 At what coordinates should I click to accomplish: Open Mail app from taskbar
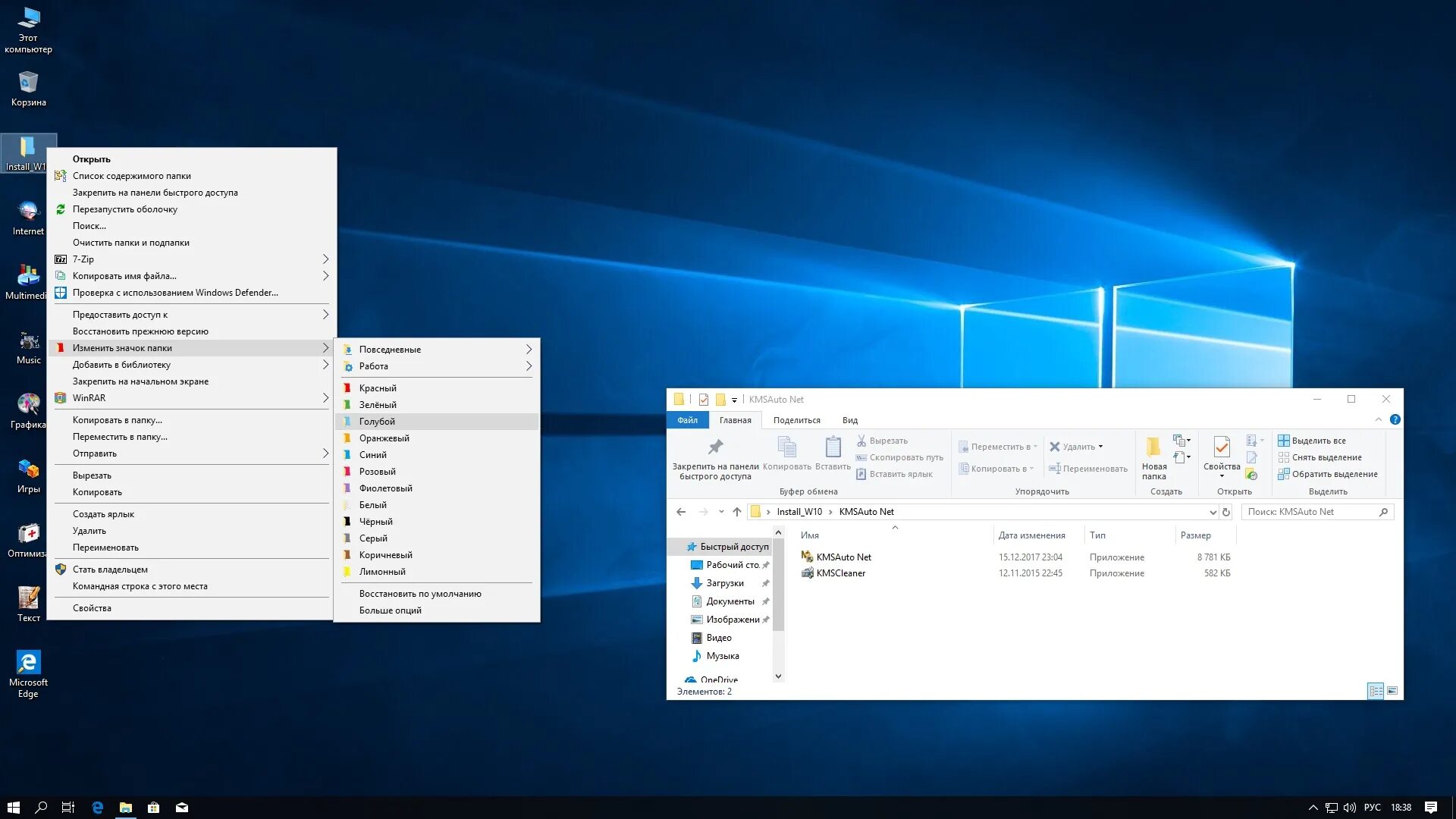182,808
